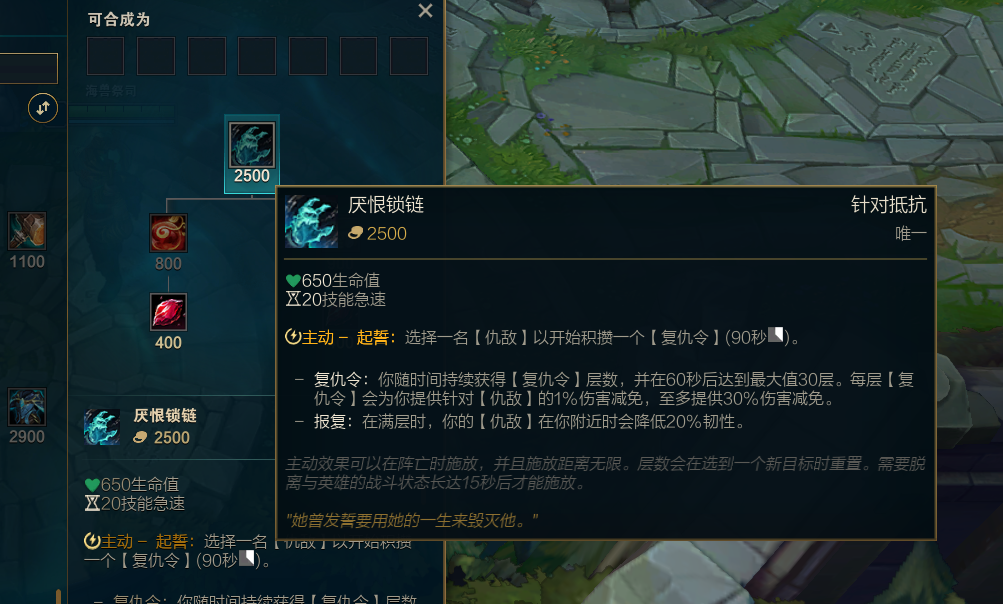Screen dimensions: 1003x604
Task: Choose the hammer item costing 1100
Action: click(x=27, y=230)
